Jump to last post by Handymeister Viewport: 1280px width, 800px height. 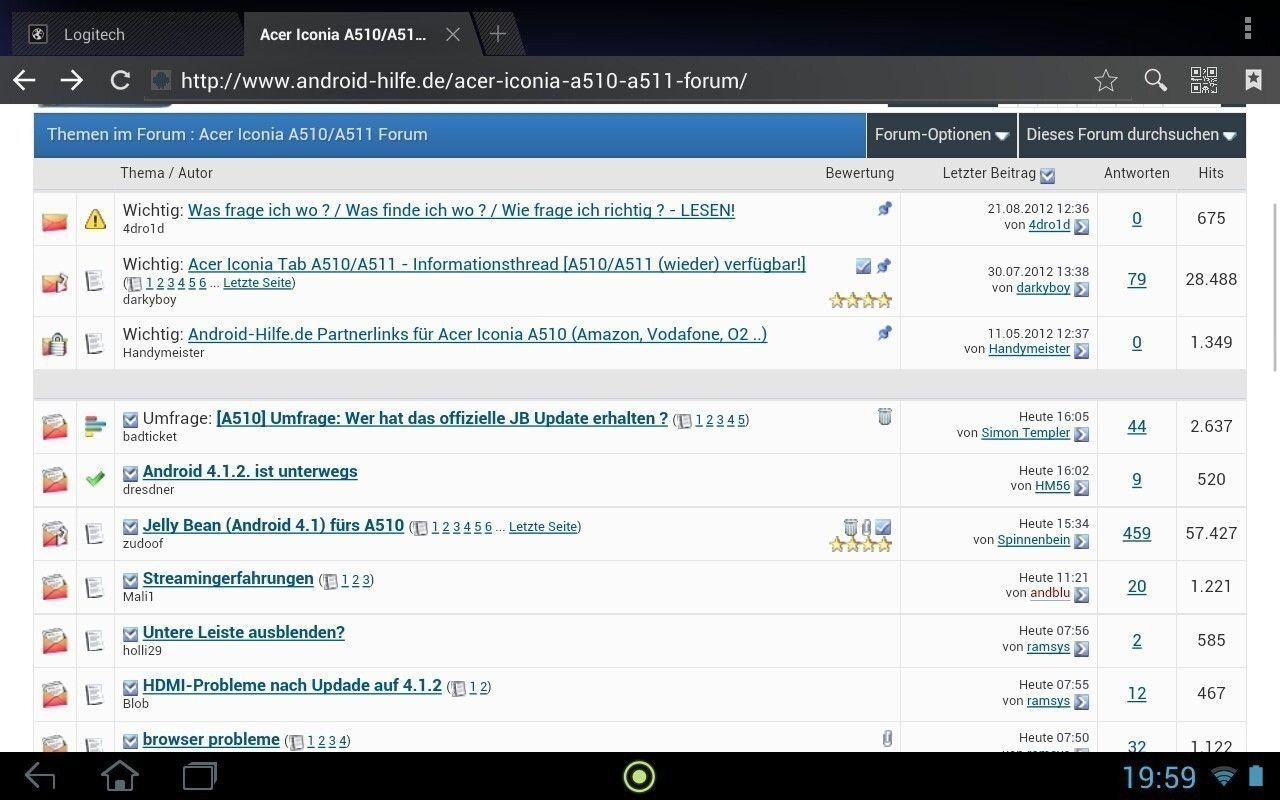(1081, 351)
